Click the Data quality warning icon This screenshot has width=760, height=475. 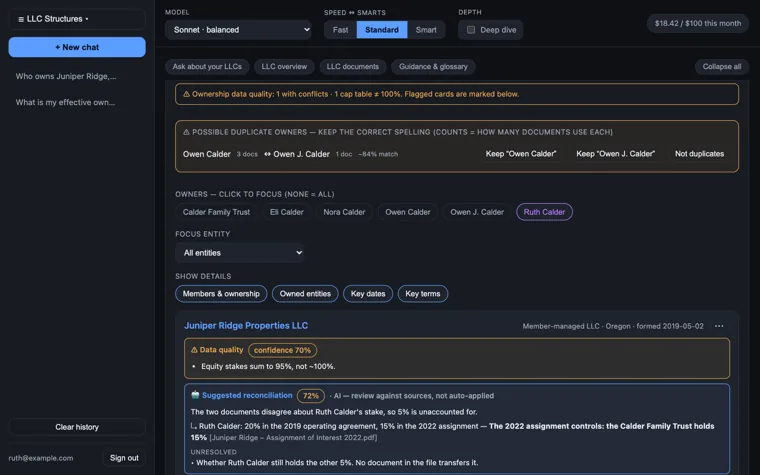click(x=194, y=349)
